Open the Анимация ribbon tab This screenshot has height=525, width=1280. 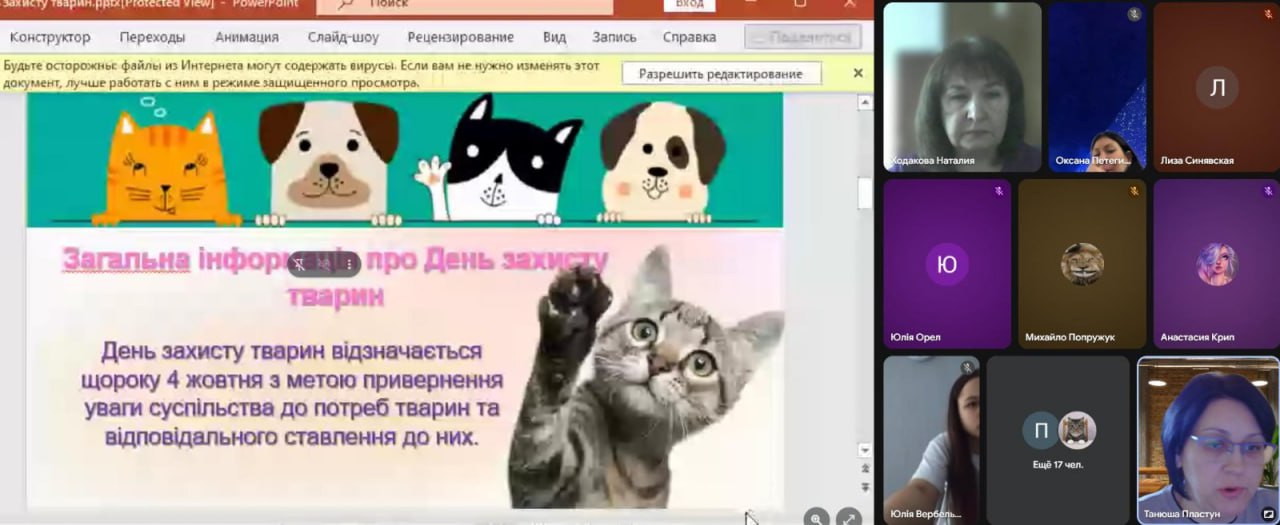pyautogui.click(x=246, y=37)
